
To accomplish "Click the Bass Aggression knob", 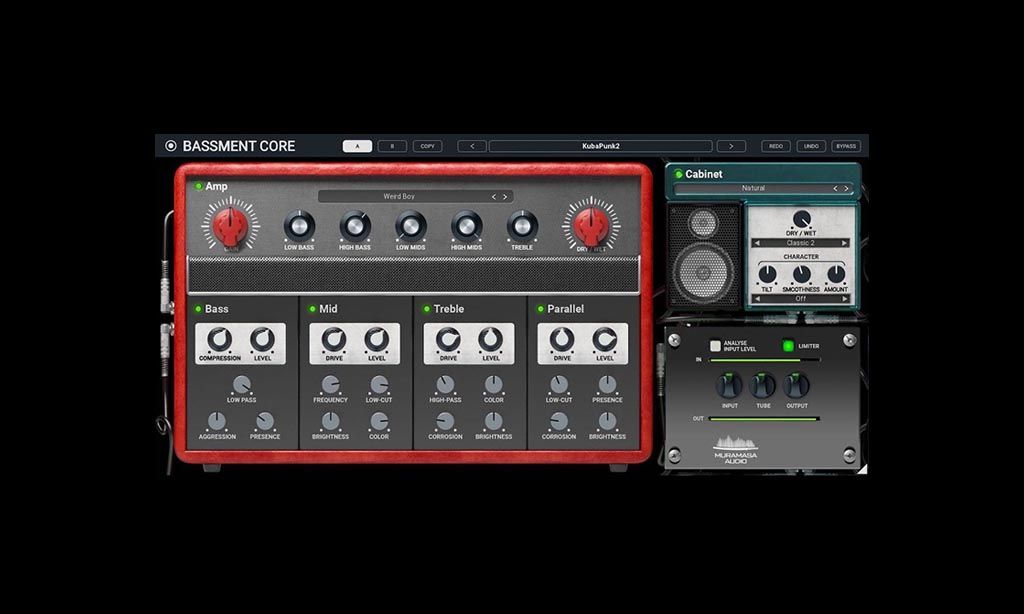I will coord(217,421).
